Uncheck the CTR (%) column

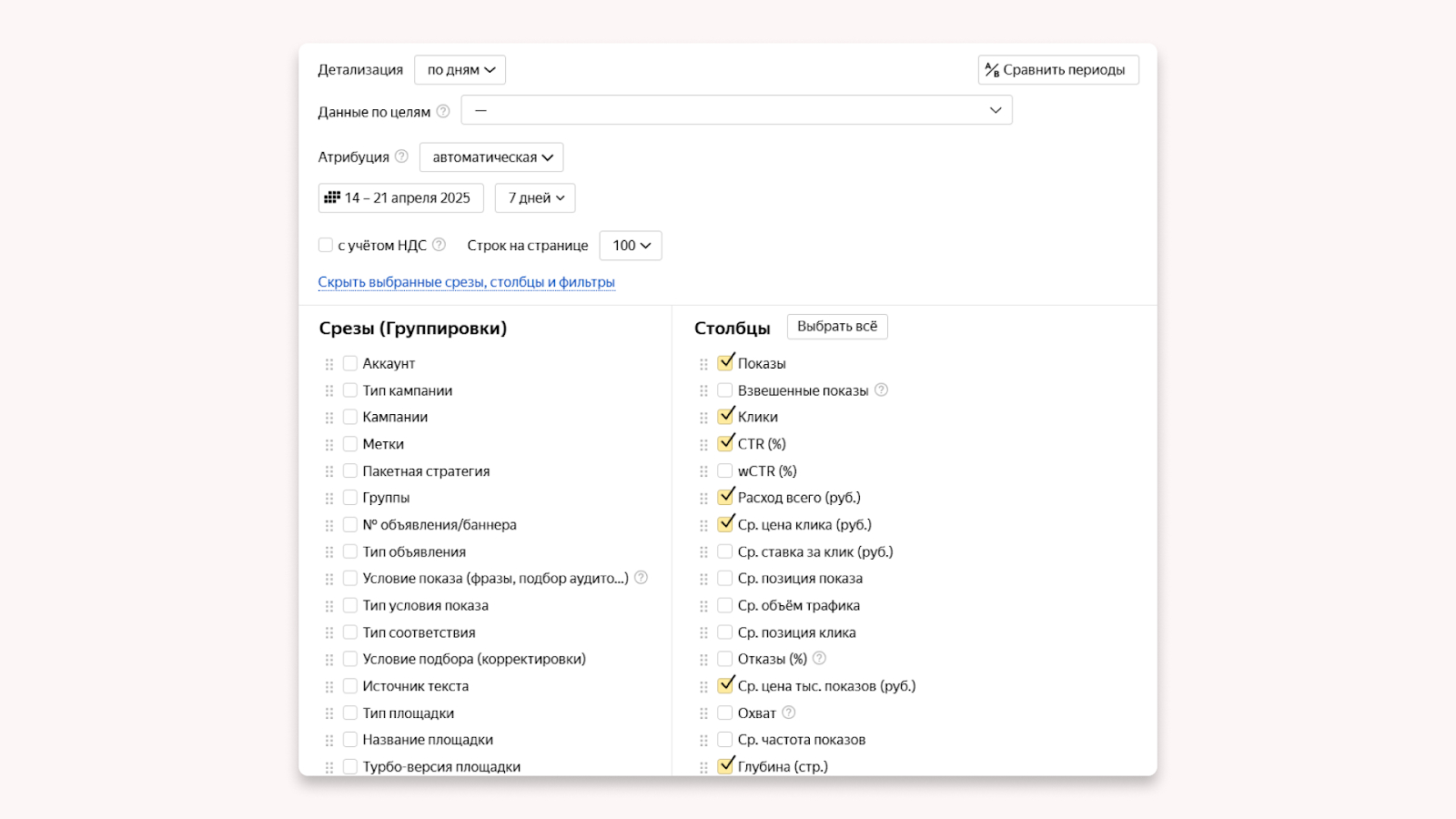click(725, 443)
